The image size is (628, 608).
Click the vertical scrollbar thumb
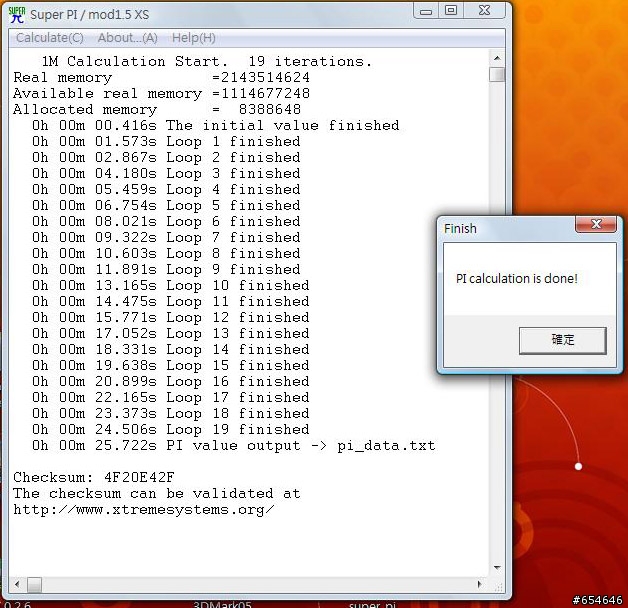click(x=497, y=75)
